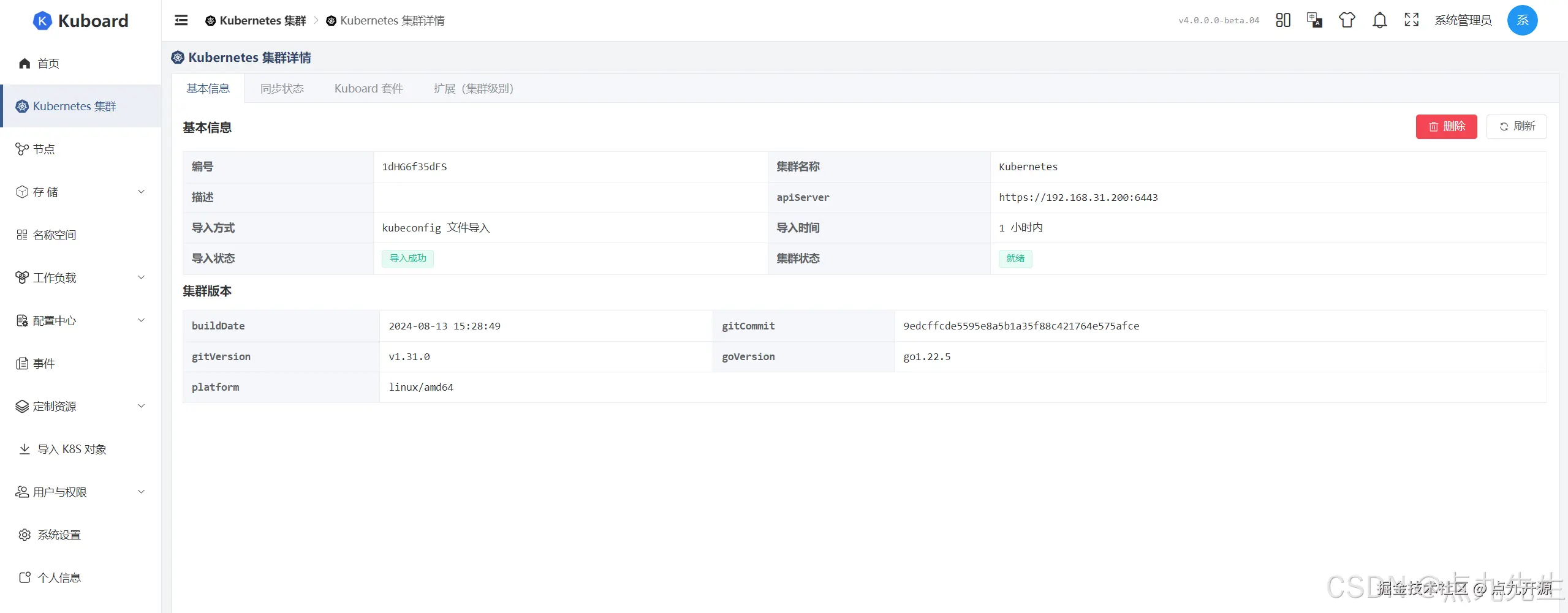Screen dimensions: 1568x613
Task: Click the 存储 storage cube icon
Action: [22, 192]
